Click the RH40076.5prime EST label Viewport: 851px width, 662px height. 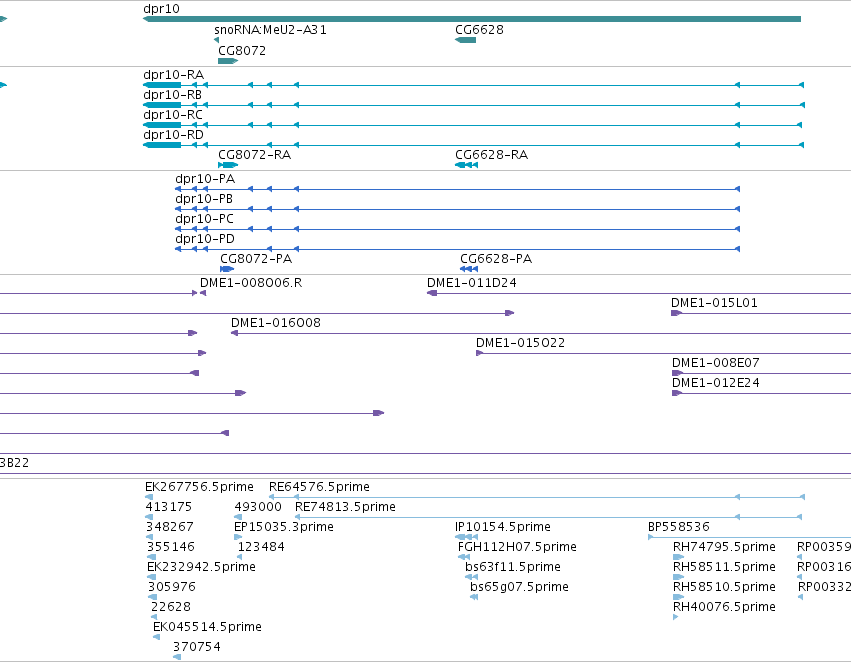tap(724, 607)
